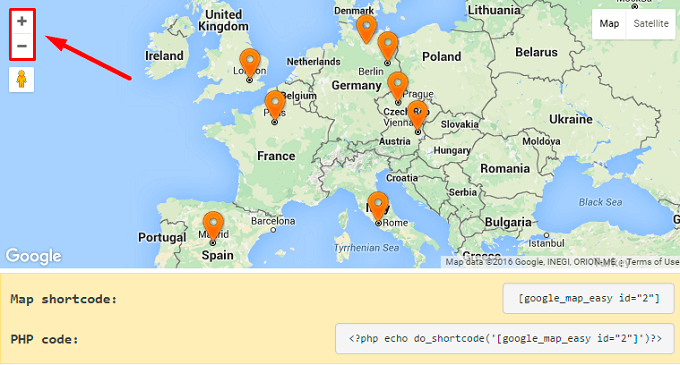The image size is (680, 365).
Task: Open the orange marker on Madrid
Action: coord(213,226)
